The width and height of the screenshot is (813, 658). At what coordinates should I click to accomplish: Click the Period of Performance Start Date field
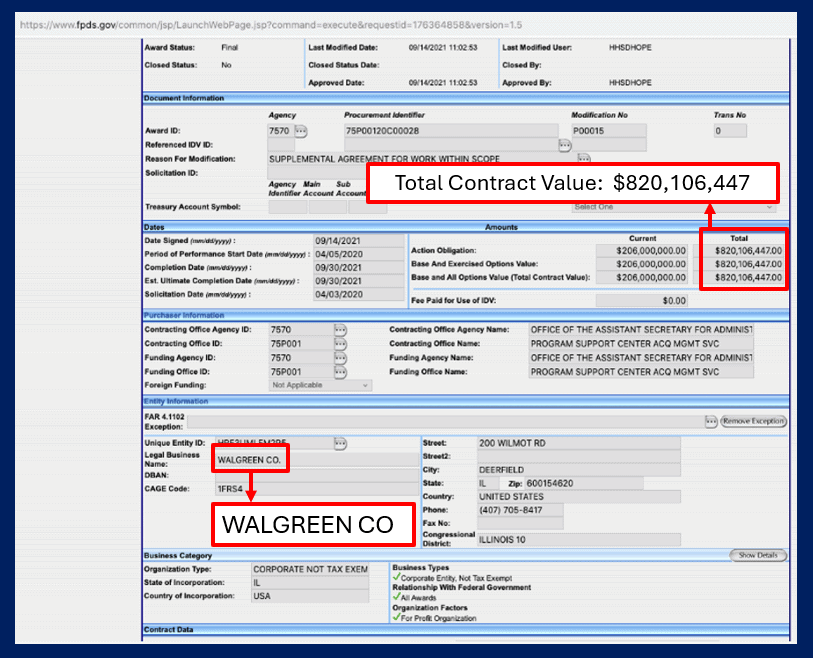359,254
